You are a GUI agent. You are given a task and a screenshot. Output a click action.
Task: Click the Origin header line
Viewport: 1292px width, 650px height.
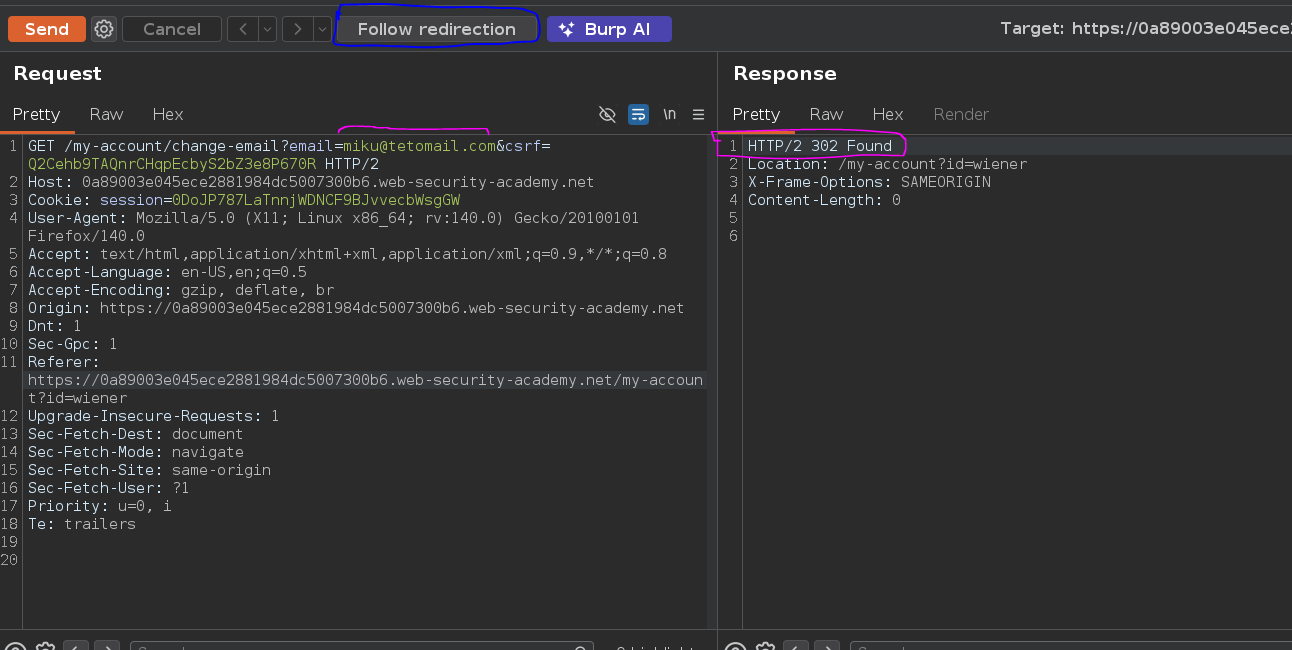click(356, 308)
